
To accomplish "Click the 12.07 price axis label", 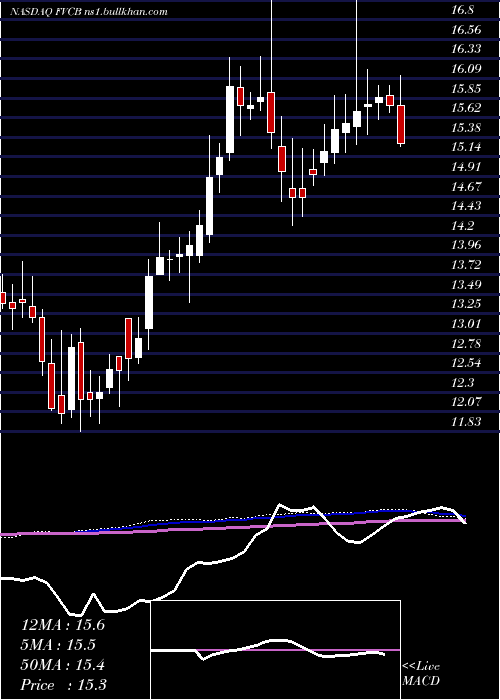I will tap(466, 402).
